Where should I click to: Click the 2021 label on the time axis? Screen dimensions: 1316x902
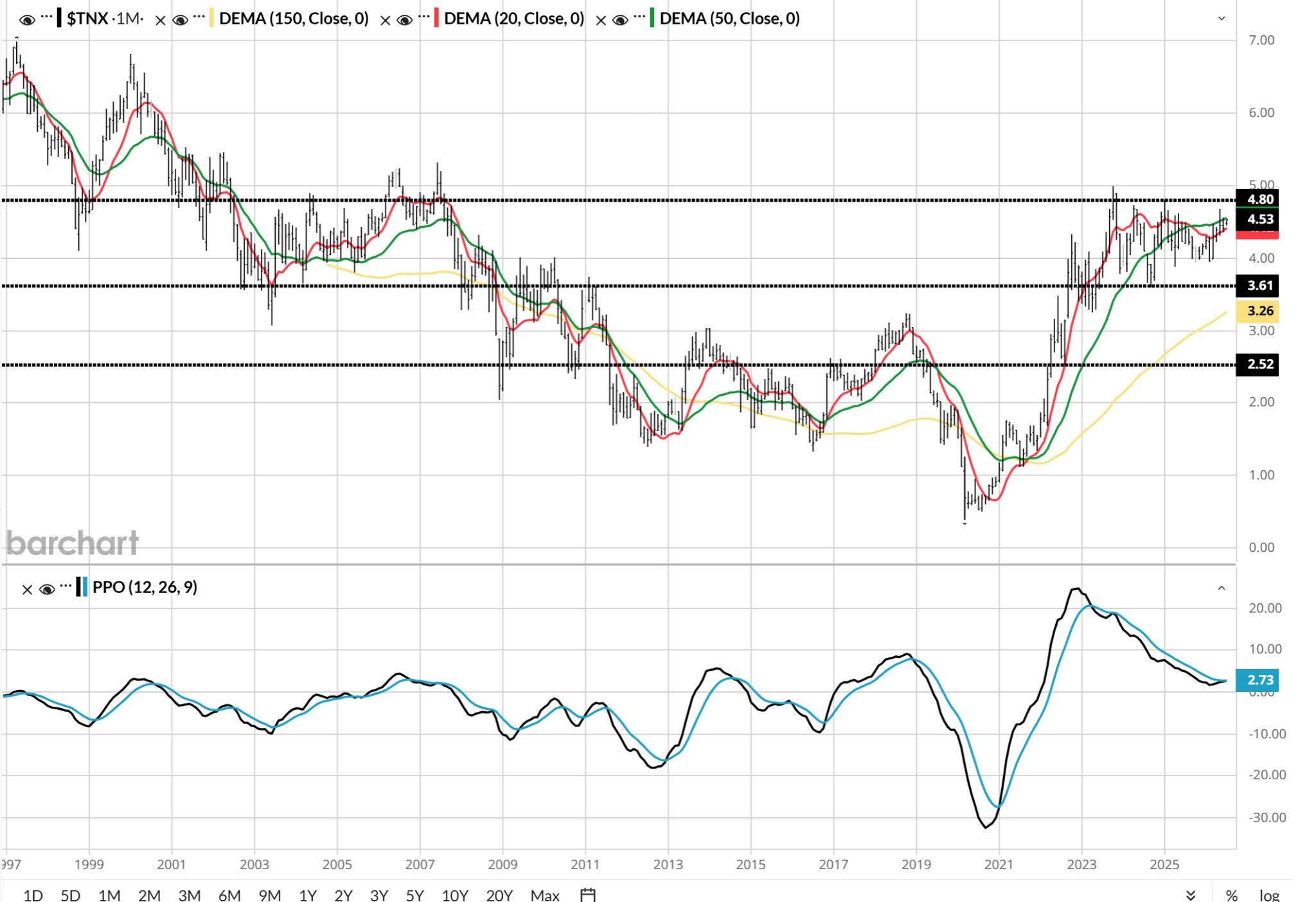click(x=999, y=865)
